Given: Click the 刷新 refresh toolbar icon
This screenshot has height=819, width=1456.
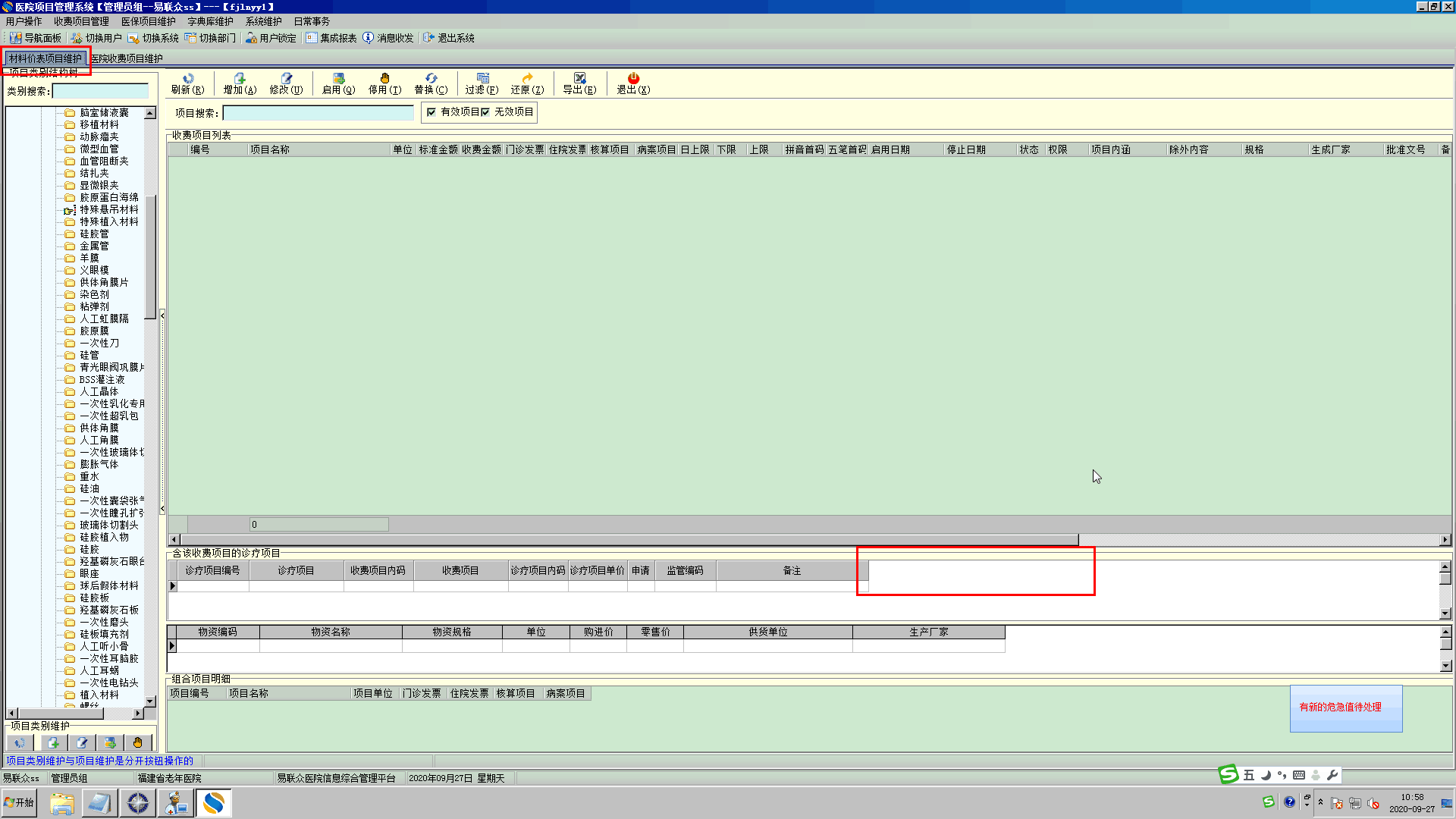Looking at the screenshot, I should (x=188, y=79).
